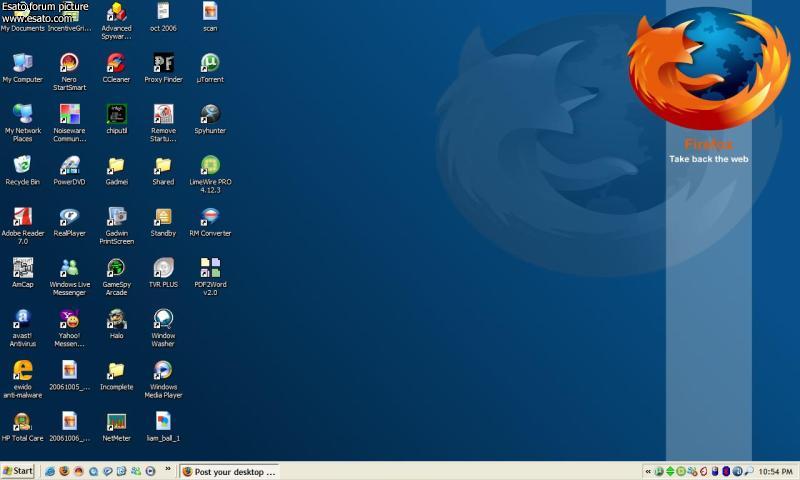800x480 pixels.
Task: Open Window Washer shortcut
Action: 163,327
